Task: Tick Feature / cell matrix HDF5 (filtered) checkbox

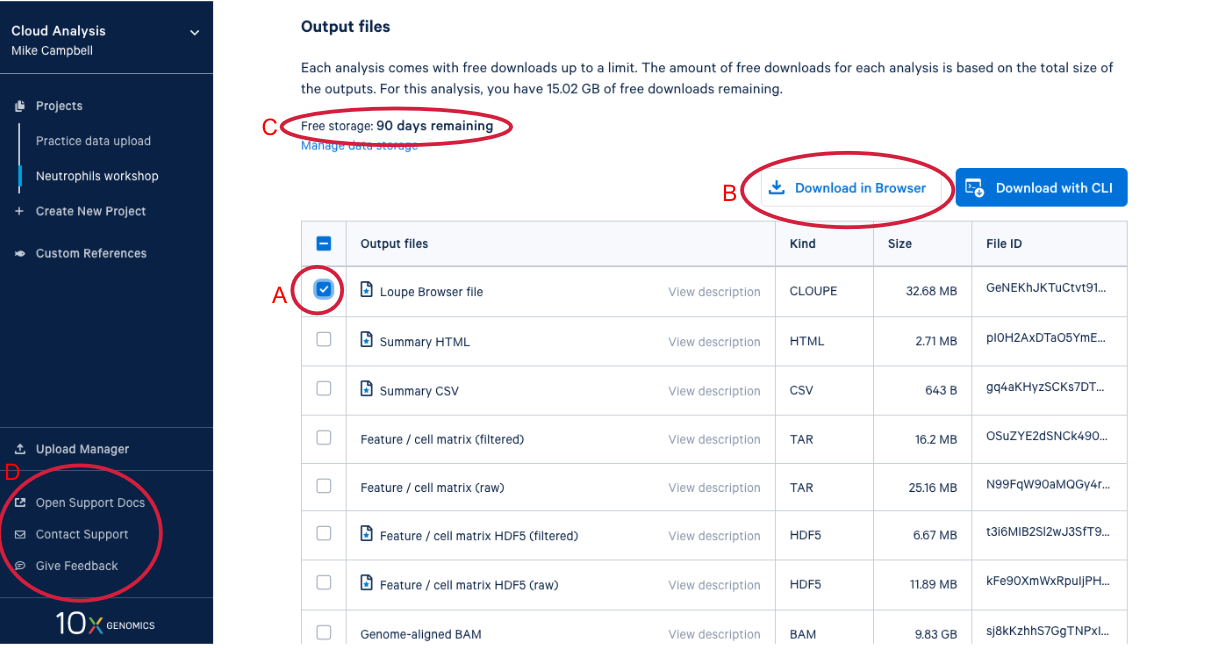Action: click(324, 533)
